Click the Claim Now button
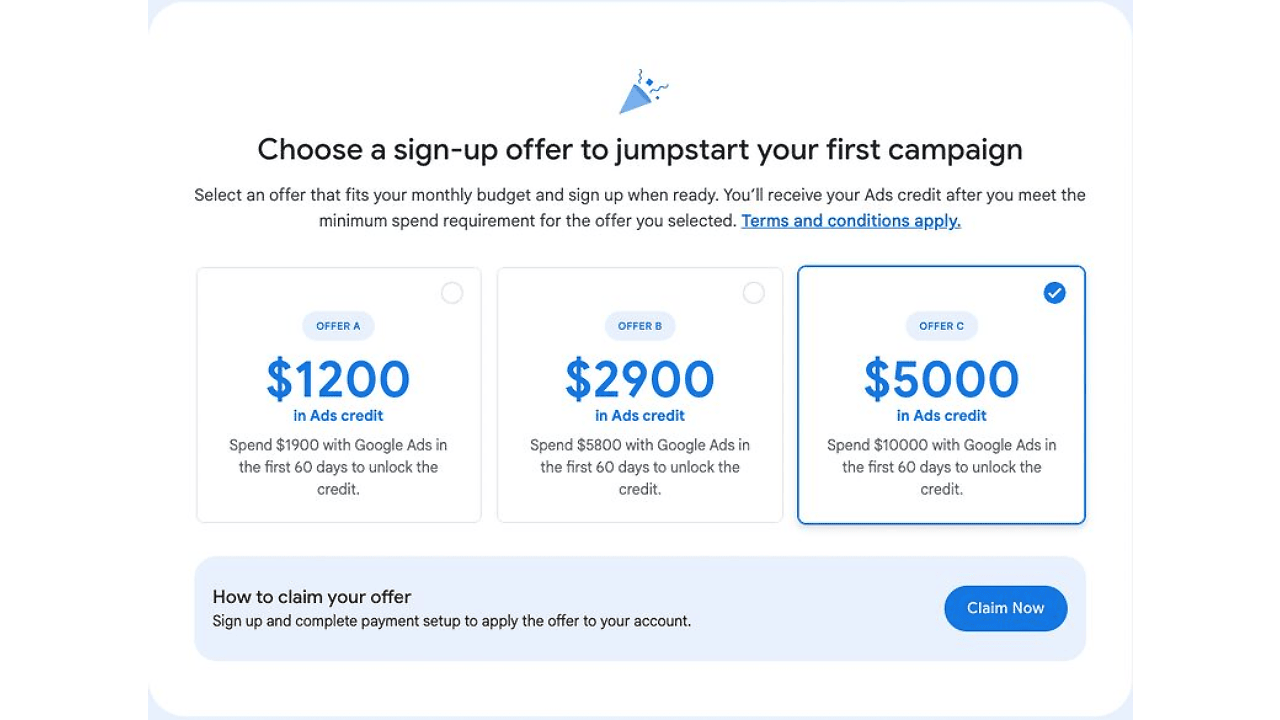Viewport: 1280px width, 720px height. tap(1005, 608)
